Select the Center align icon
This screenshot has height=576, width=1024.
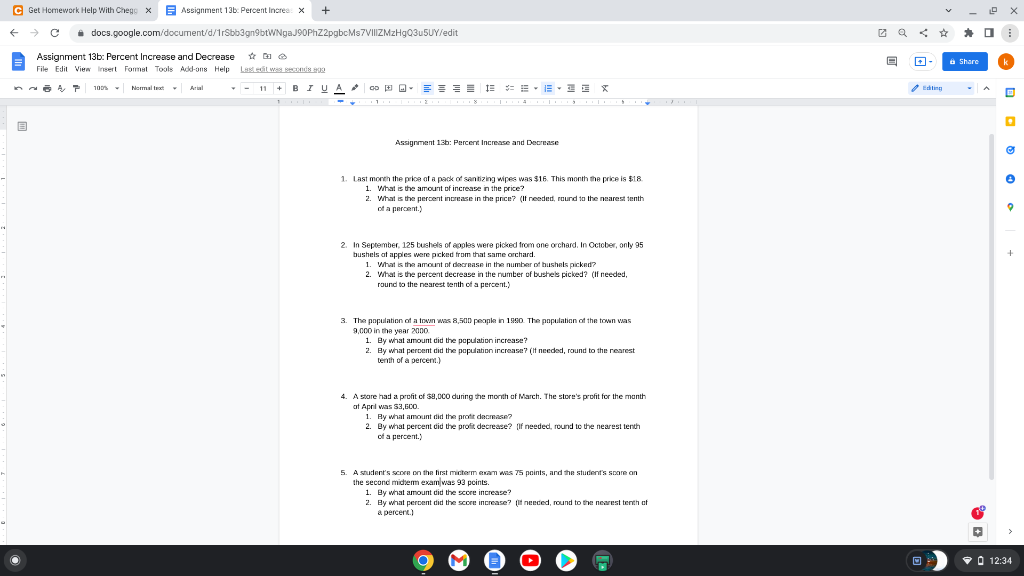(443, 88)
